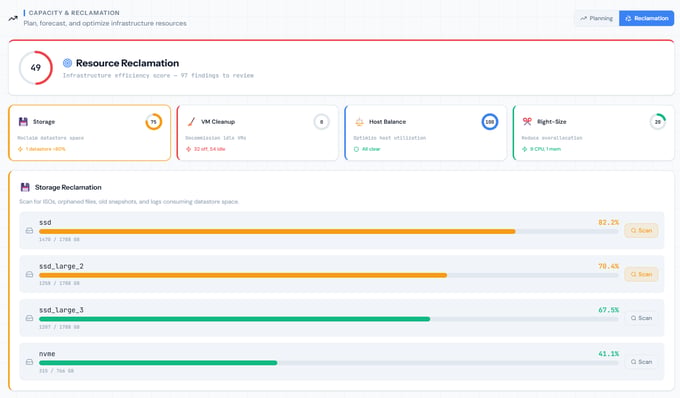The height and width of the screenshot is (398, 680).
Task: Click the 70.4% usage value
Action: pyautogui.click(x=608, y=266)
